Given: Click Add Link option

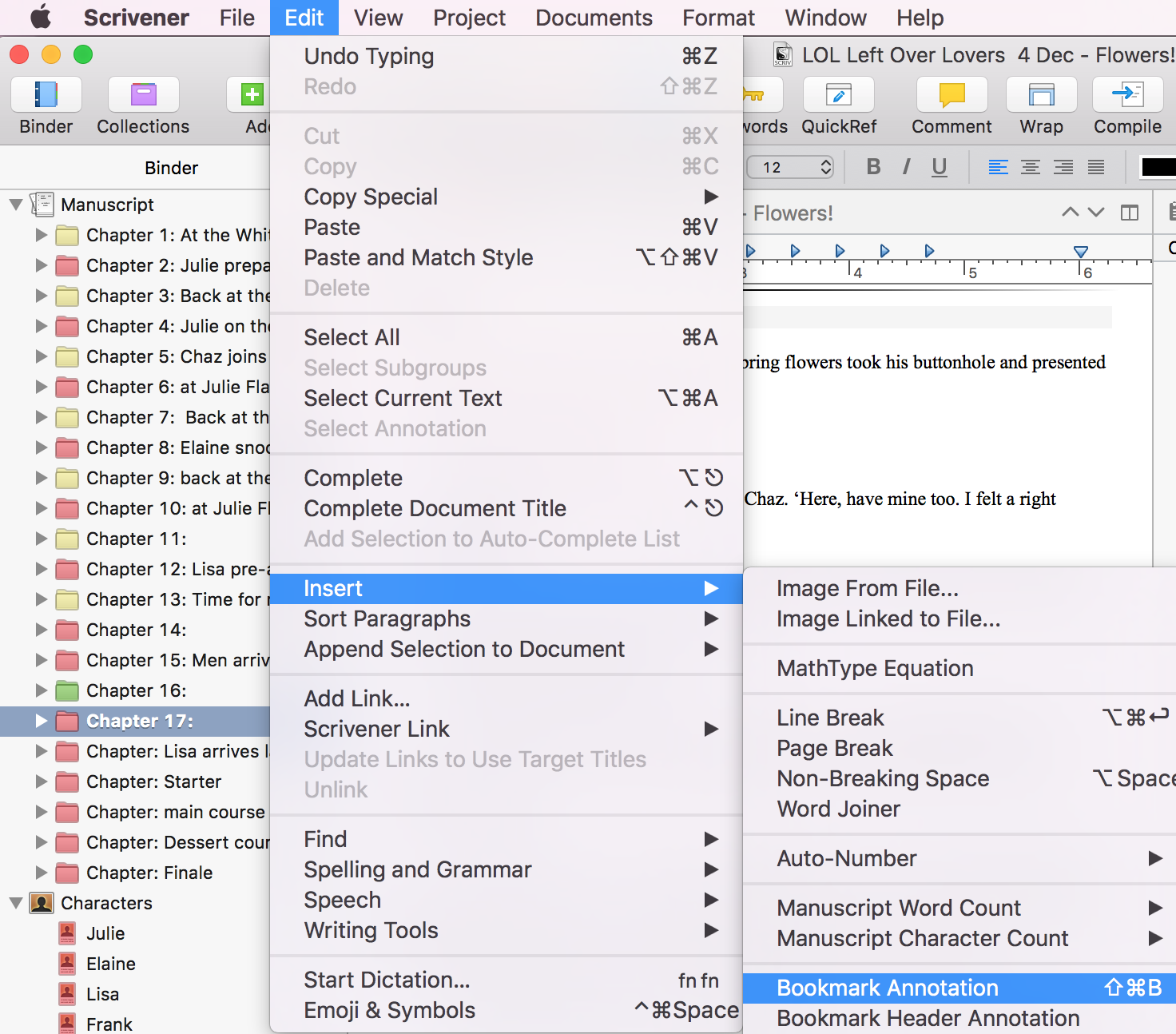Looking at the screenshot, I should [507, 698].
